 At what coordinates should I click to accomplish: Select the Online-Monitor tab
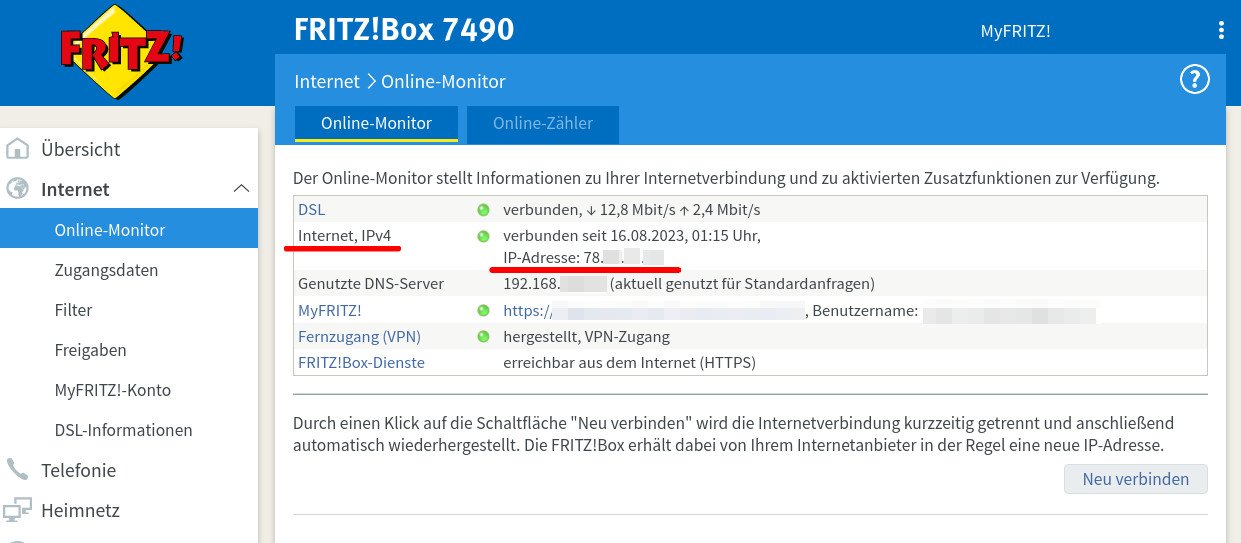[376, 124]
